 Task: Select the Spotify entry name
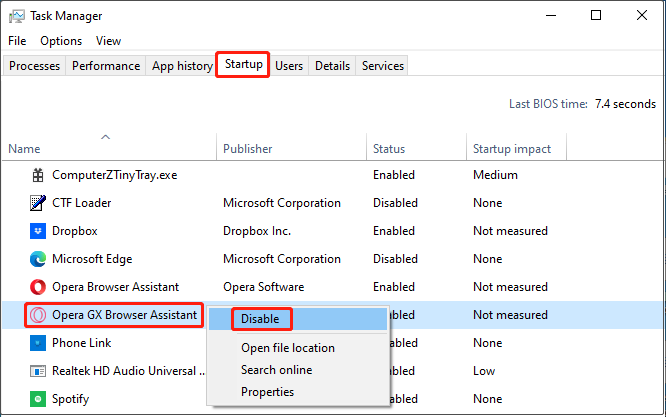[71, 399]
